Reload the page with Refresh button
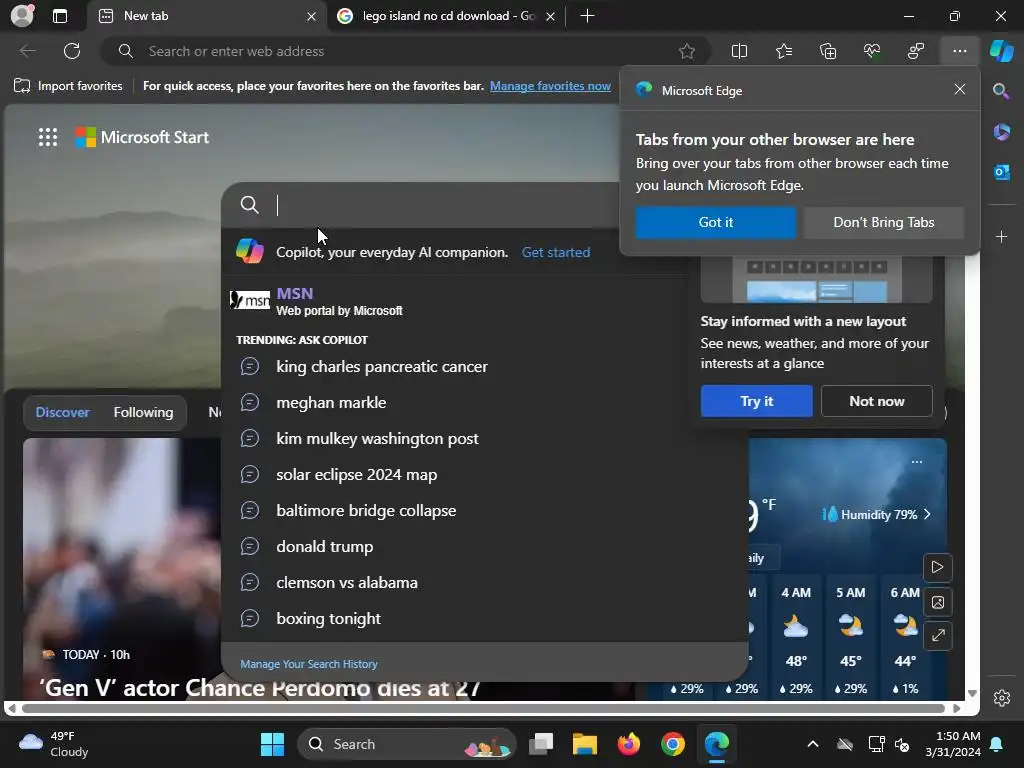Screen dimensions: 1024x768 click(x=72, y=51)
